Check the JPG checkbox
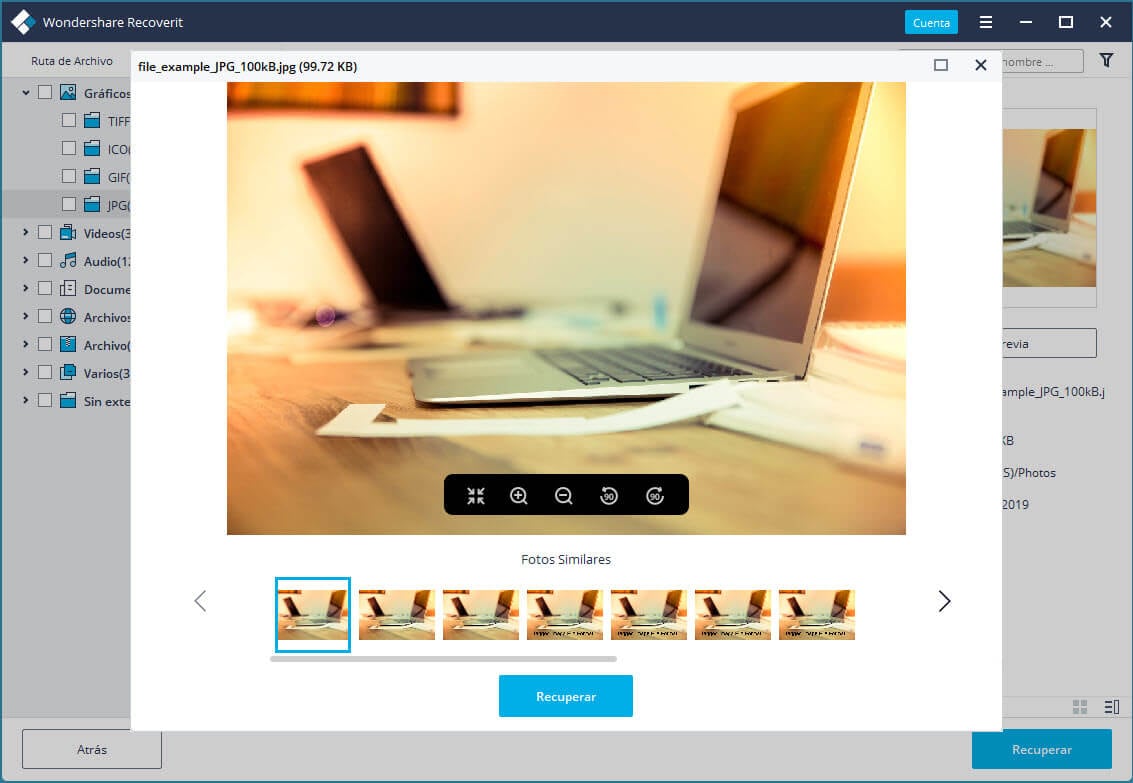This screenshot has width=1133, height=783. click(x=69, y=204)
